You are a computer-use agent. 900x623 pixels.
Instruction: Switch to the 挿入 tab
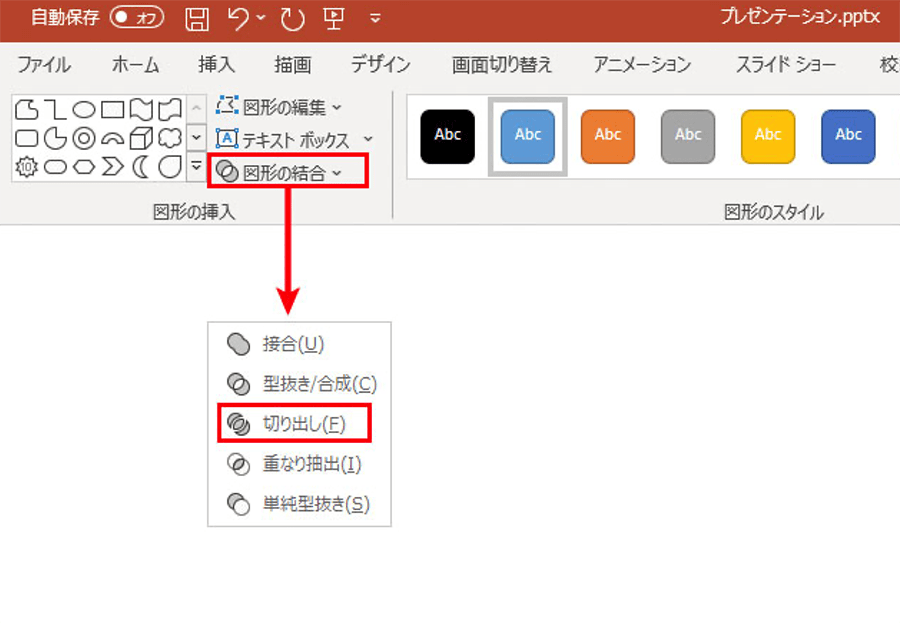tap(216, 64)
